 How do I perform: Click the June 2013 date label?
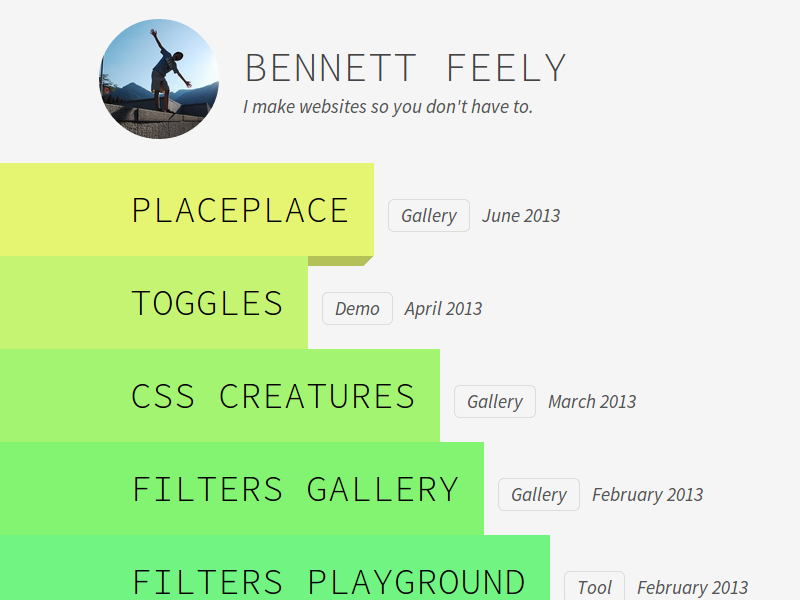(x=520, y=215)
